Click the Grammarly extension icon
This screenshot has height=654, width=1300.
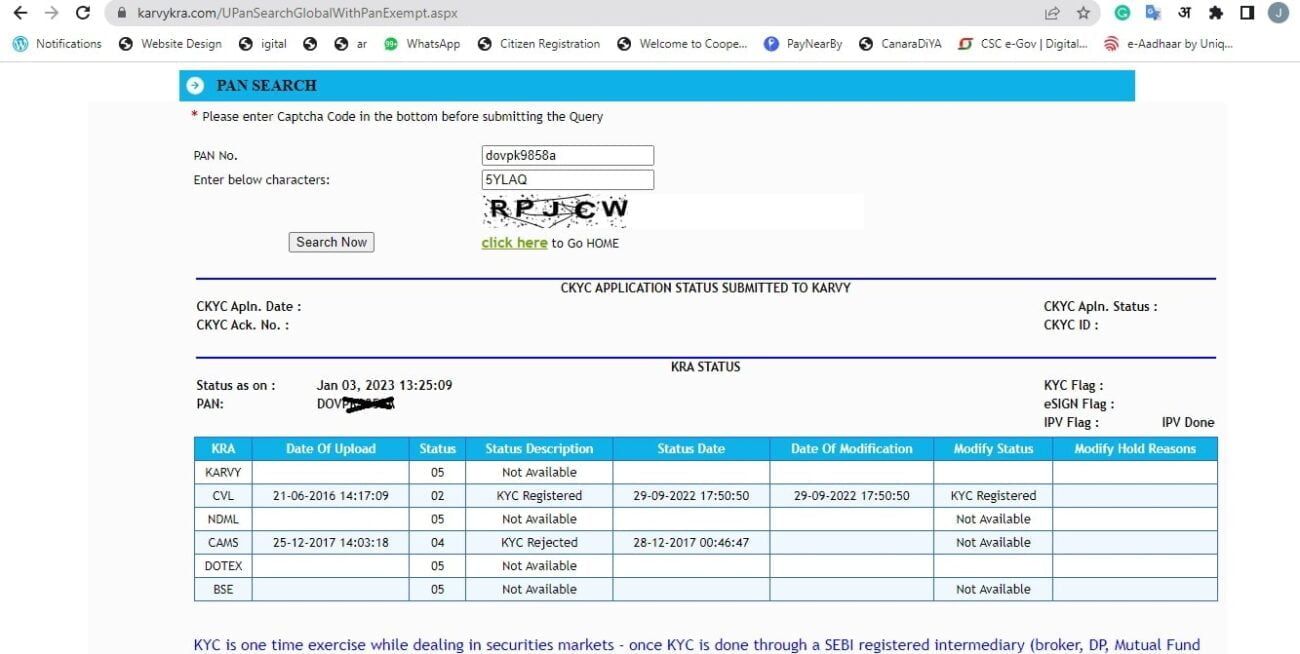pyautogui.click(x=1122, y=14)
